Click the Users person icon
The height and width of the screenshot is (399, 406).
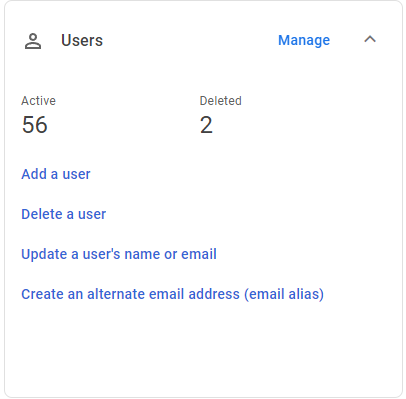(33, 41)
